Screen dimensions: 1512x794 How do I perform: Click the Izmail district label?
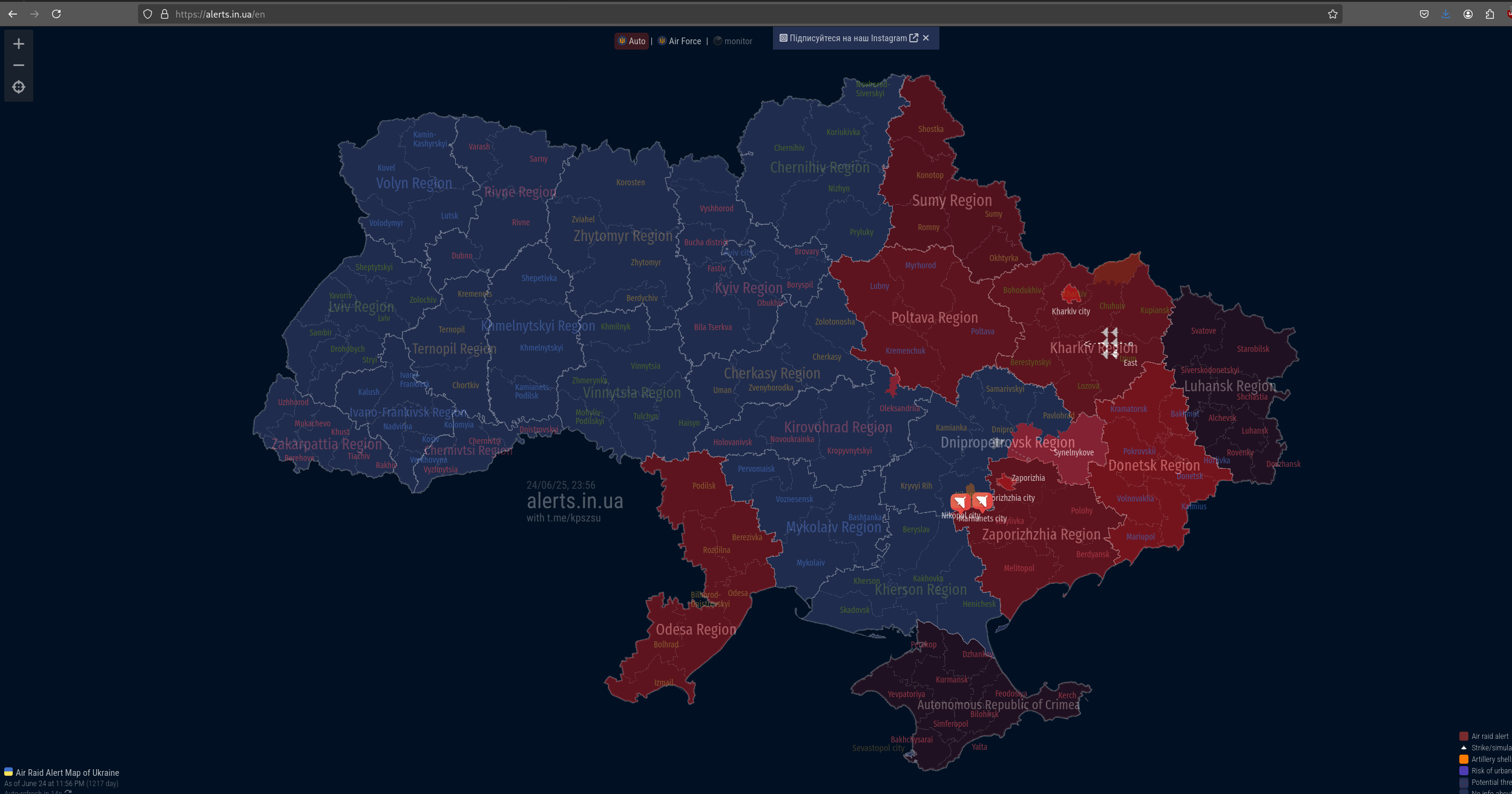coord(663,683)
